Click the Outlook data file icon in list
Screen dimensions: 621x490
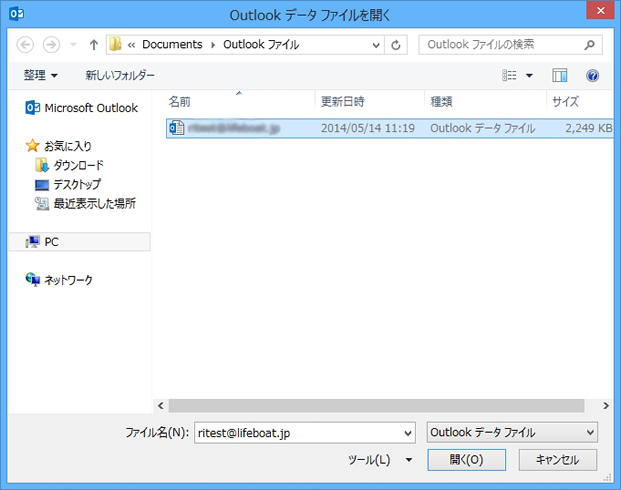(x=177, y=128)
